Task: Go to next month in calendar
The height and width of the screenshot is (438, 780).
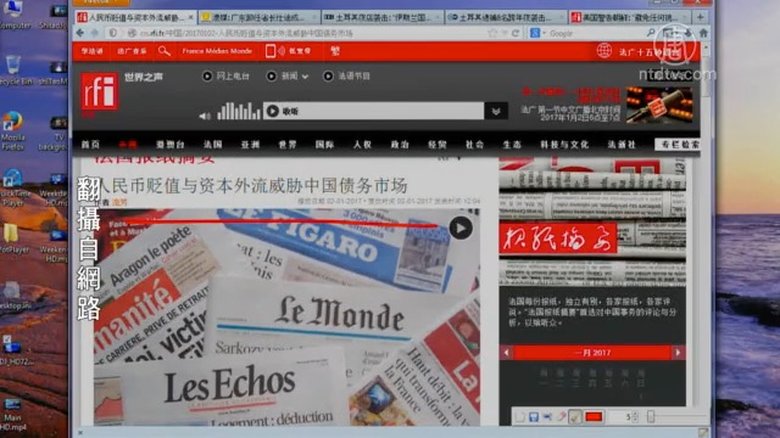Action: click(x=678, y=353)
